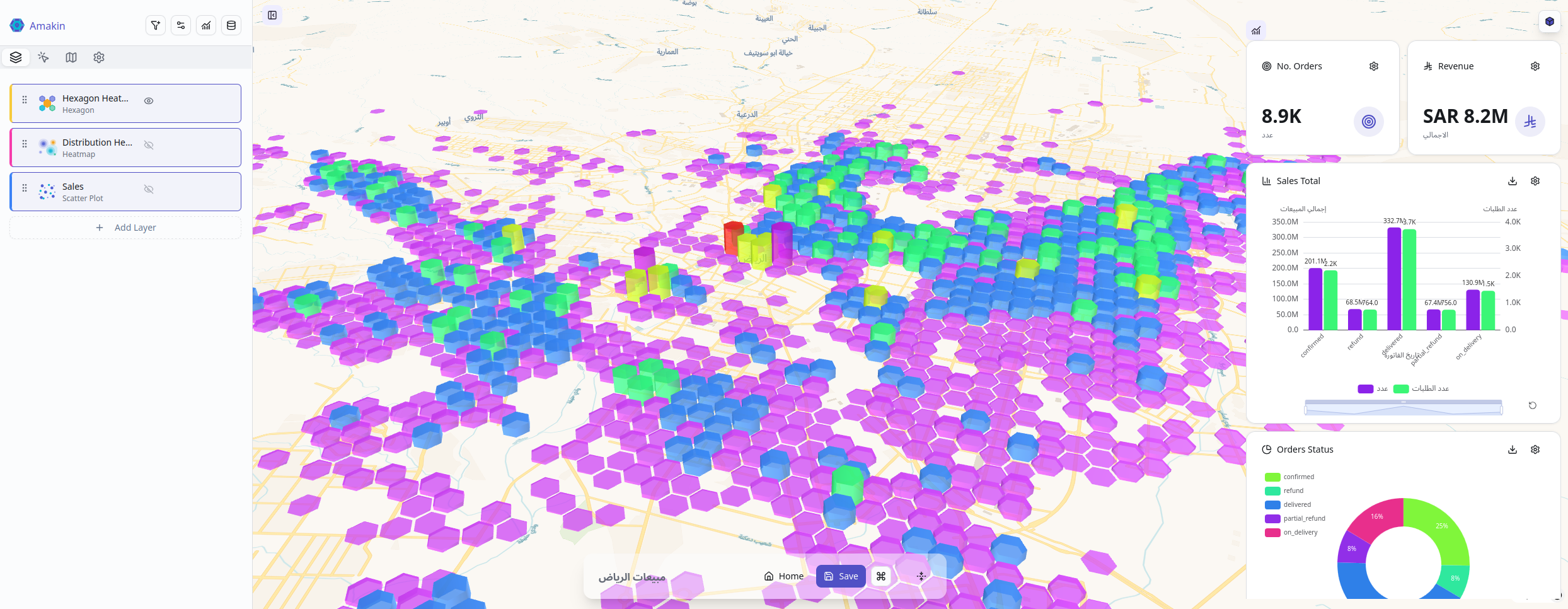1568x609 pixels.
Task: Show the Distribution Heatmap layer
Action: [149, 144]
